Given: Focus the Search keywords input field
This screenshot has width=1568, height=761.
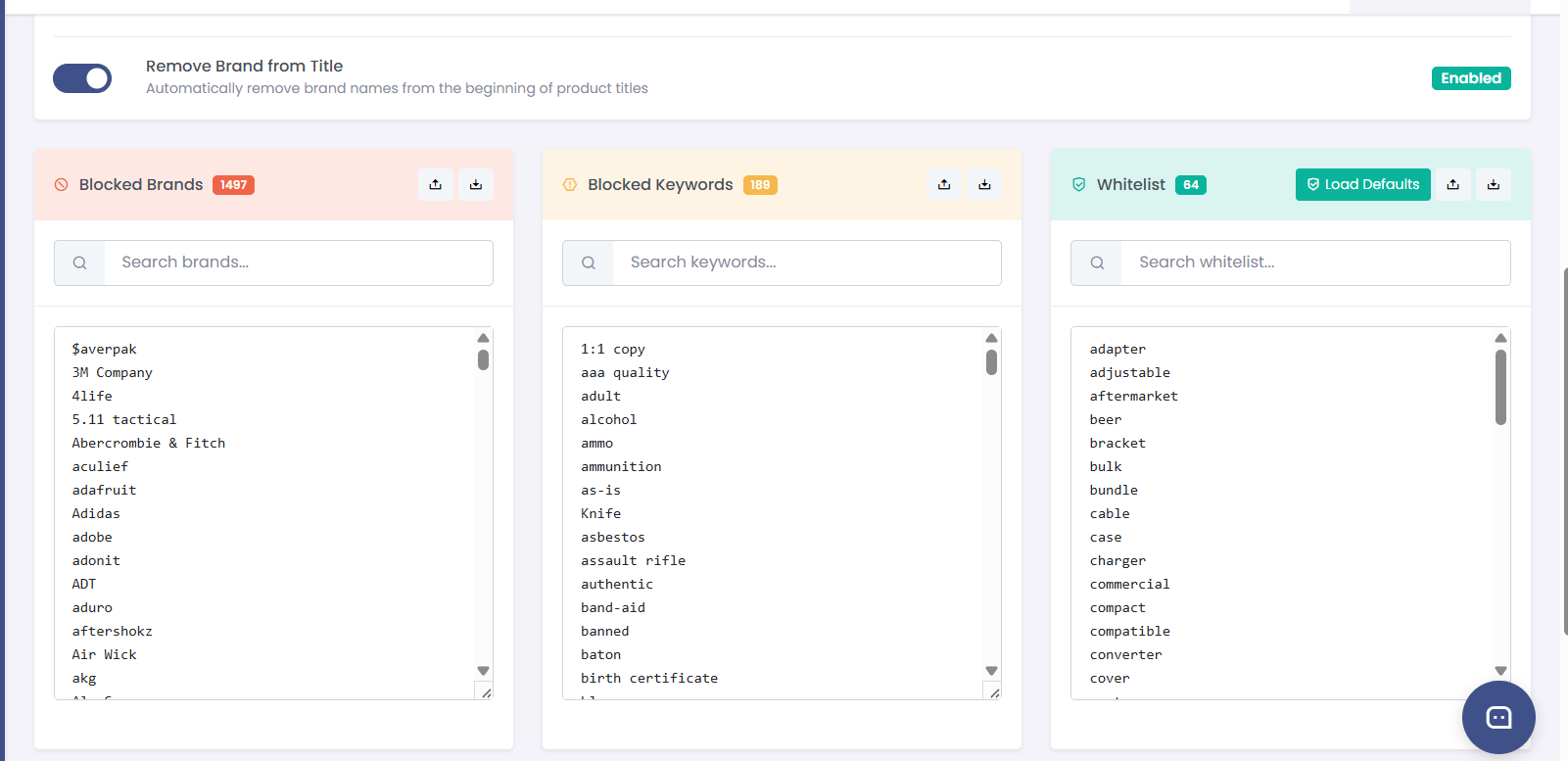Looking at the screenshot, I should coord(807,262).
